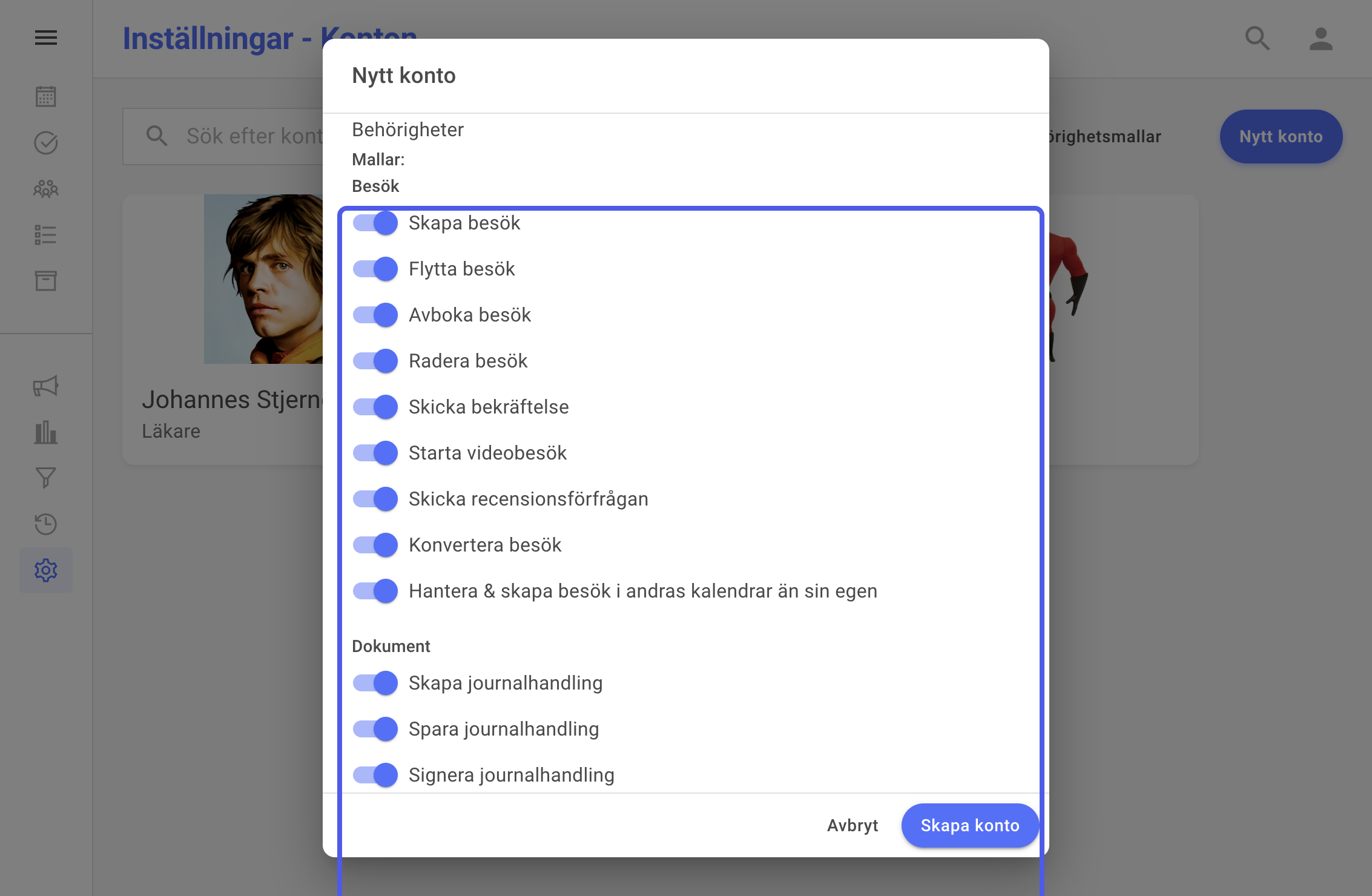Disable Signera journalhandling toggle
1372x896 pixels.
point(375,775)
